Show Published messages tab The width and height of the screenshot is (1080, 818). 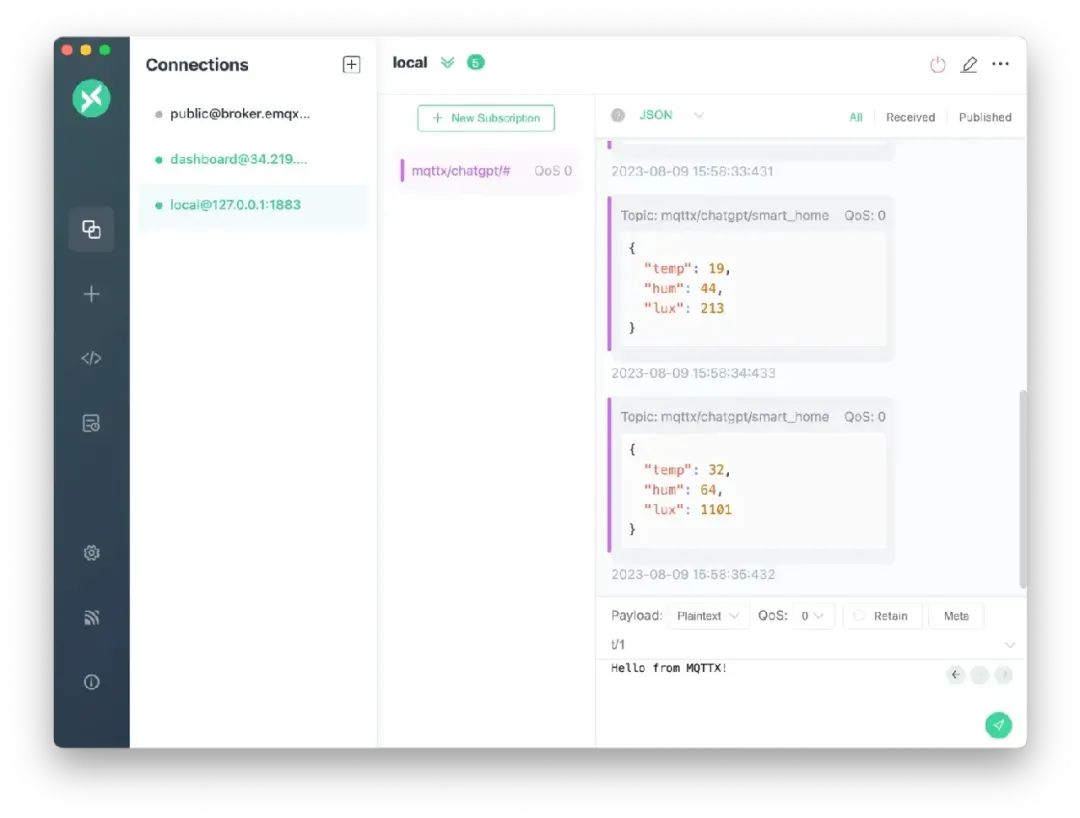pos(985,117)
